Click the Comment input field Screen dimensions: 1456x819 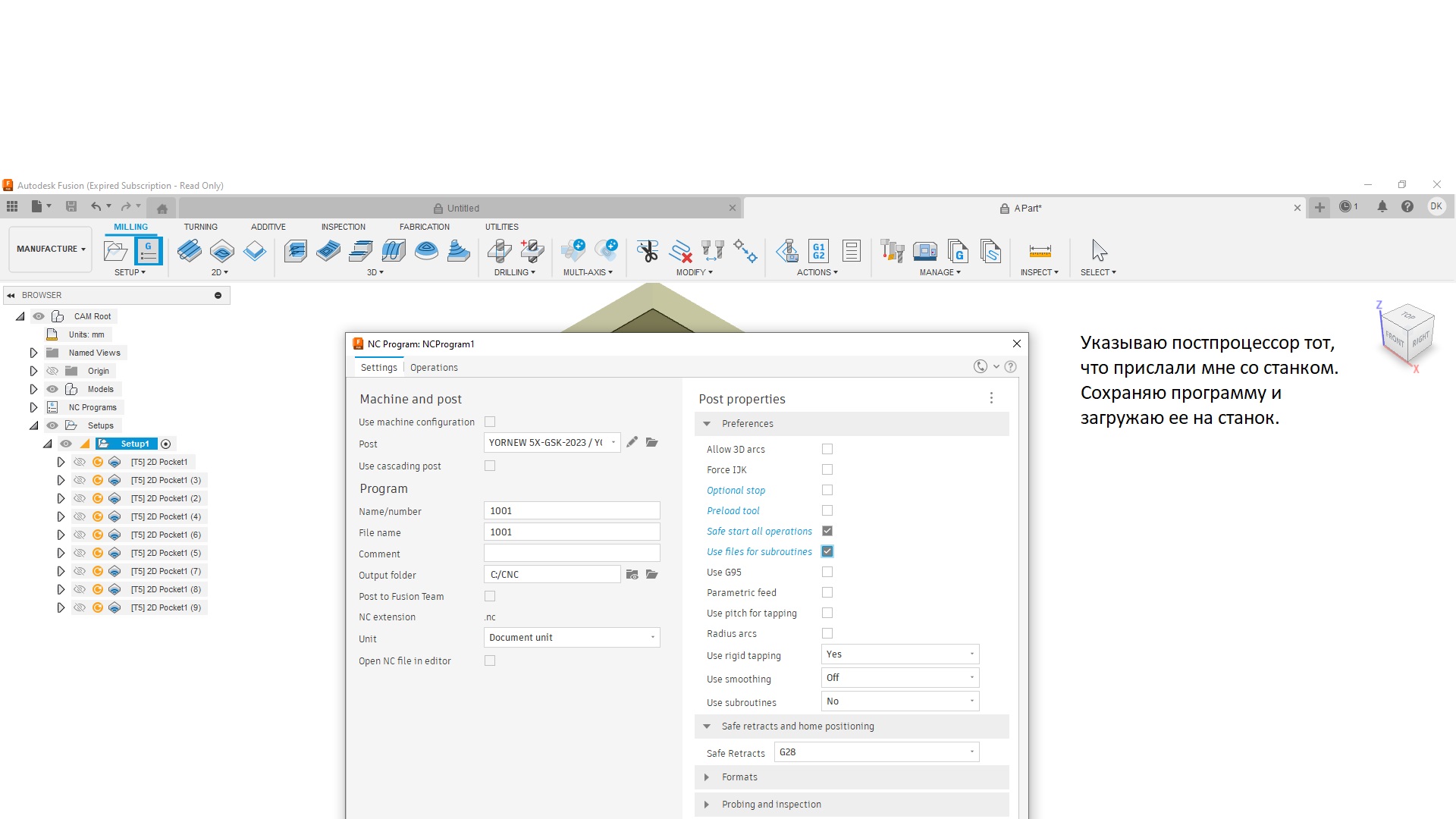(x=572, y=554)
